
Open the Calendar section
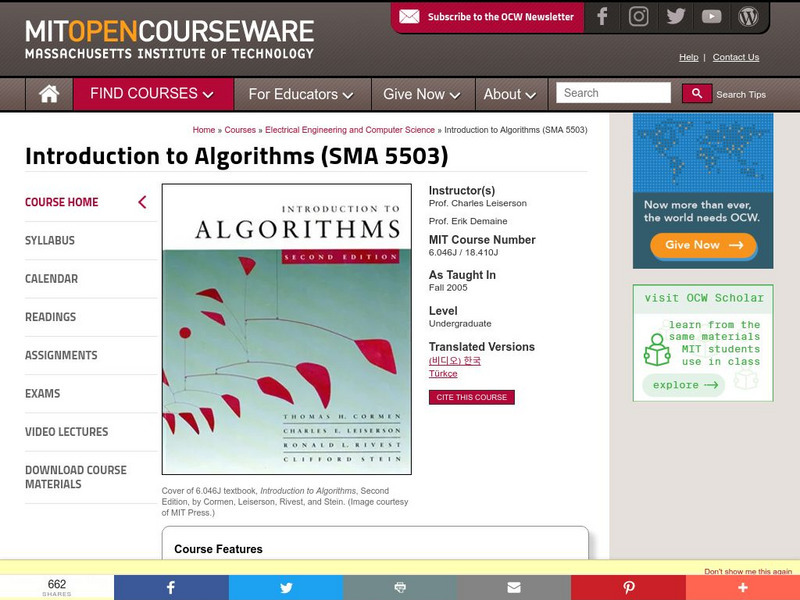[52, 279]
